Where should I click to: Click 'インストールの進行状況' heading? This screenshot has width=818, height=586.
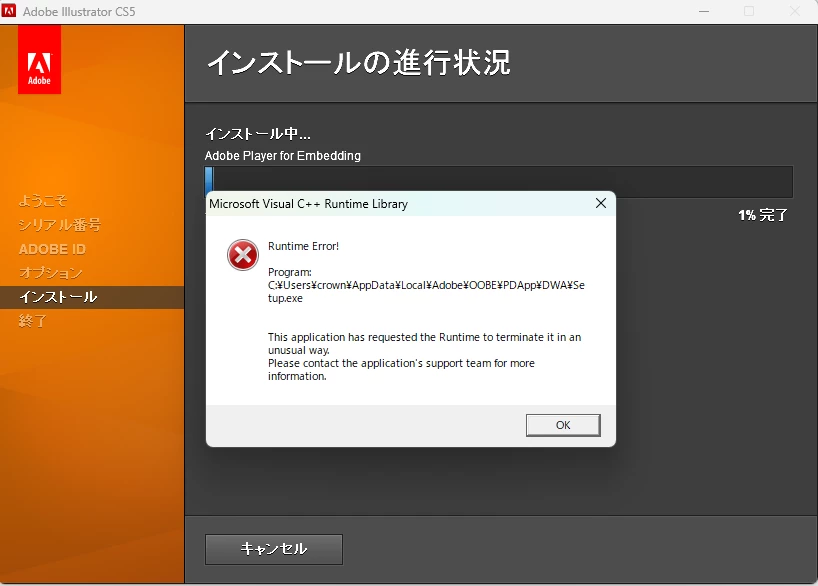pos(359,63)
